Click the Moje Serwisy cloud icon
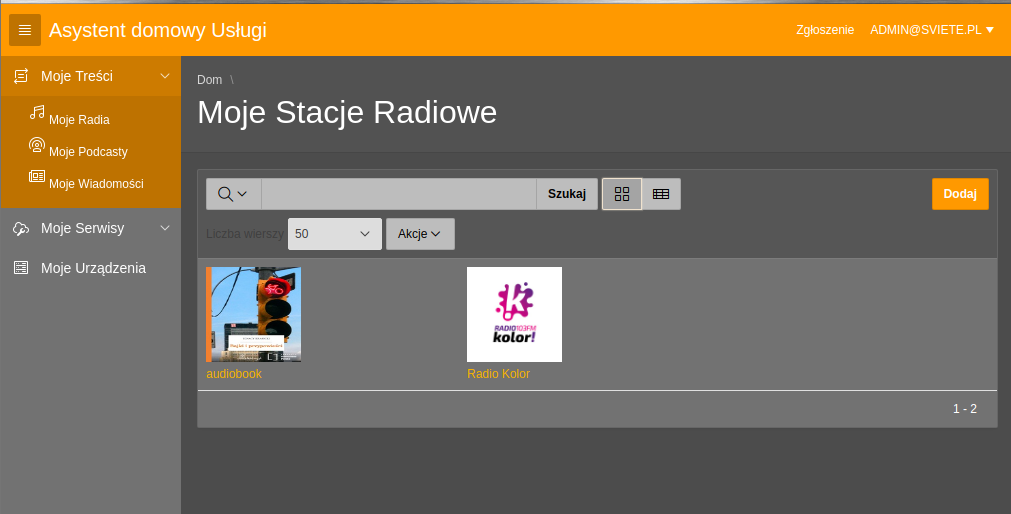This screenshot has width=1011, height=514. (x=21, y=228)
